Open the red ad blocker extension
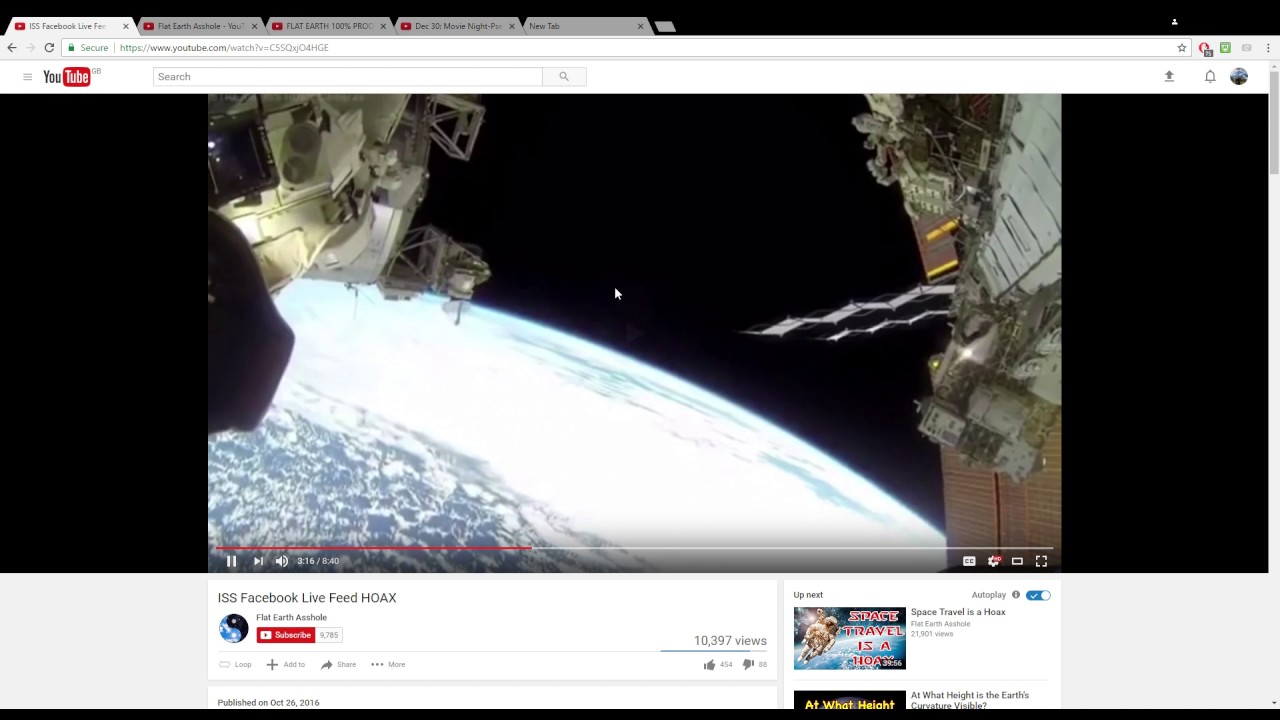The height and width of the screenshot is (720, 1280). pyautogui.click(x=1205, y=47)
